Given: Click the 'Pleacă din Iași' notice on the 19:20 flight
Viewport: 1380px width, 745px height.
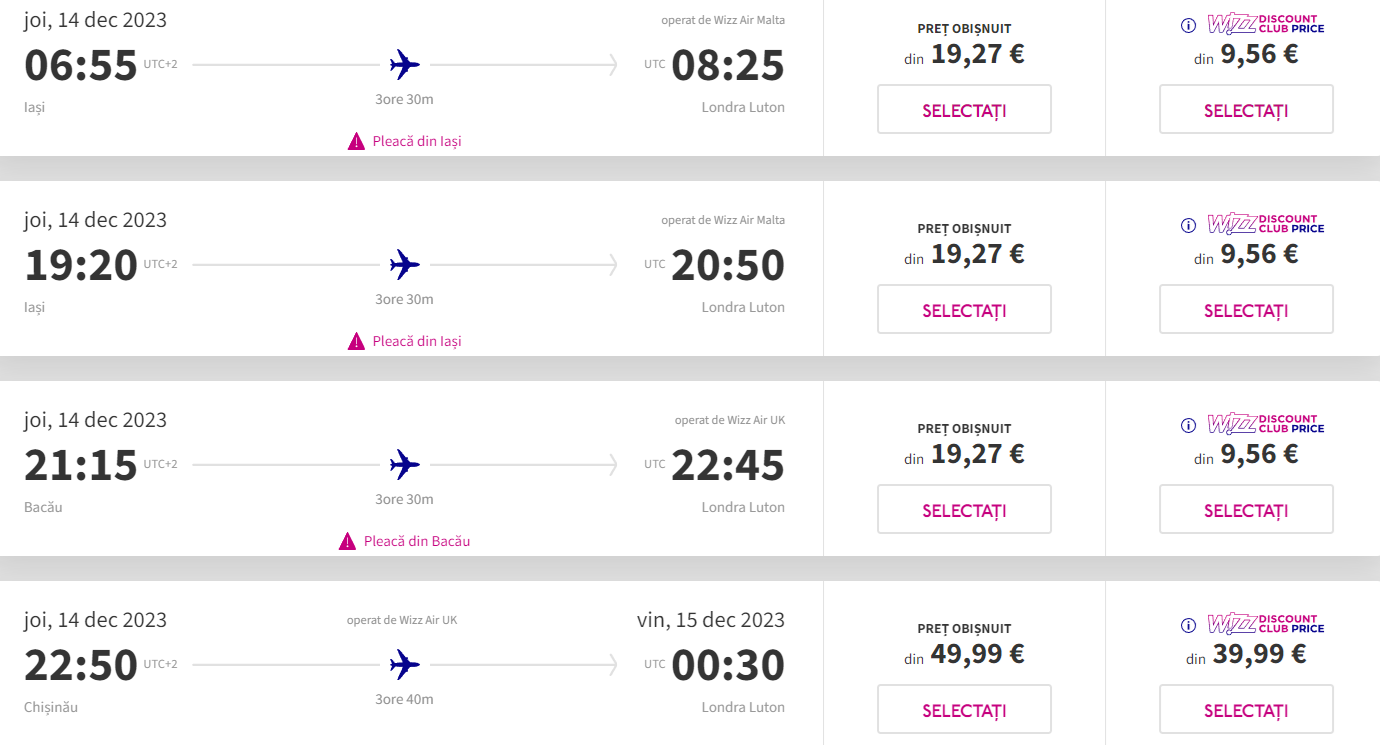Looking at the screenshot, I should [x=417, y=341].
